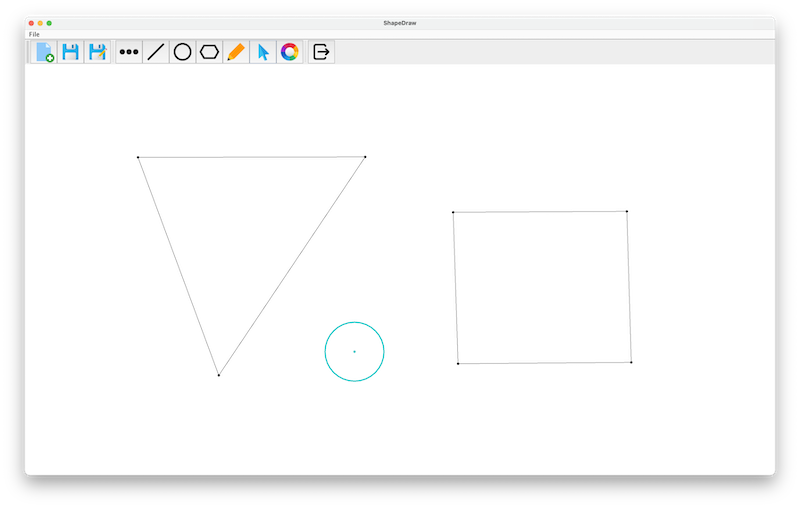Click the Exit arrow icon
Image resolution: width=800 pixels, height=508 pixels.
tap(321, 52)
